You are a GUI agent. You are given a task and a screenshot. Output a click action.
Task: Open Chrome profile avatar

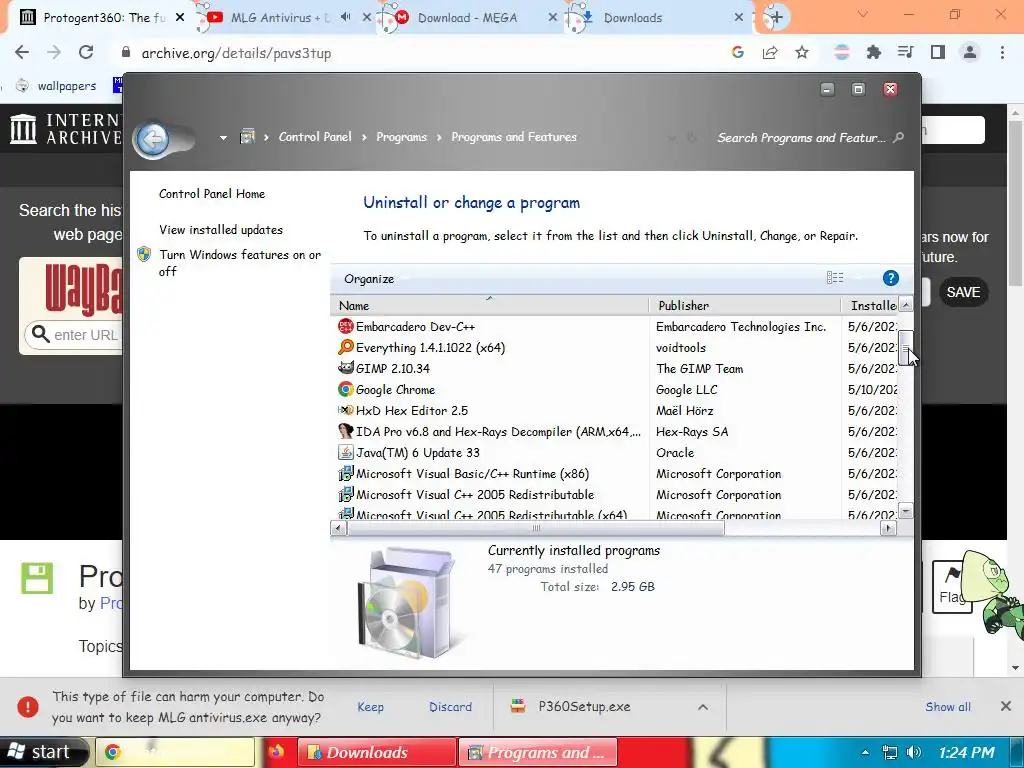coord(970,52)
